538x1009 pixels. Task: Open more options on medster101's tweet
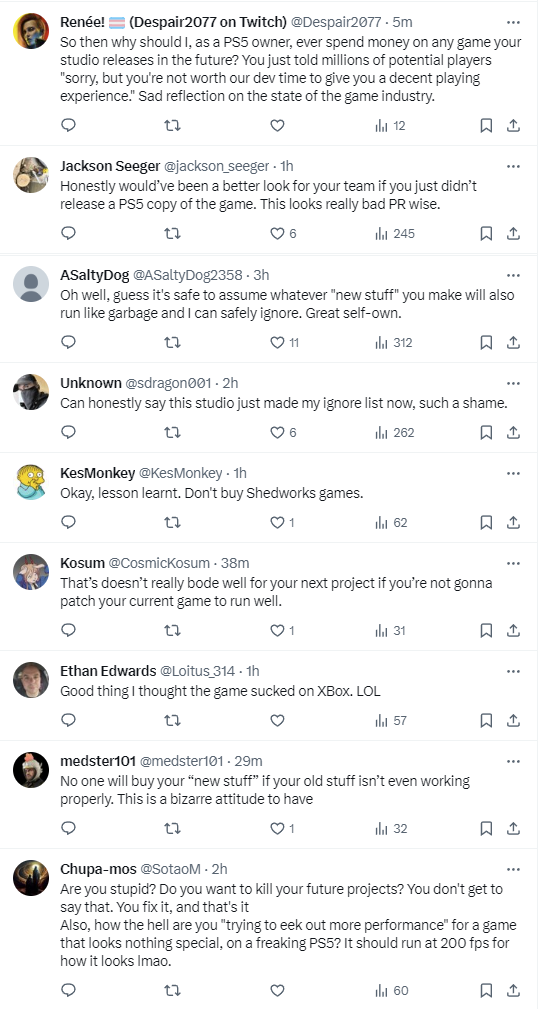point(513,761)
